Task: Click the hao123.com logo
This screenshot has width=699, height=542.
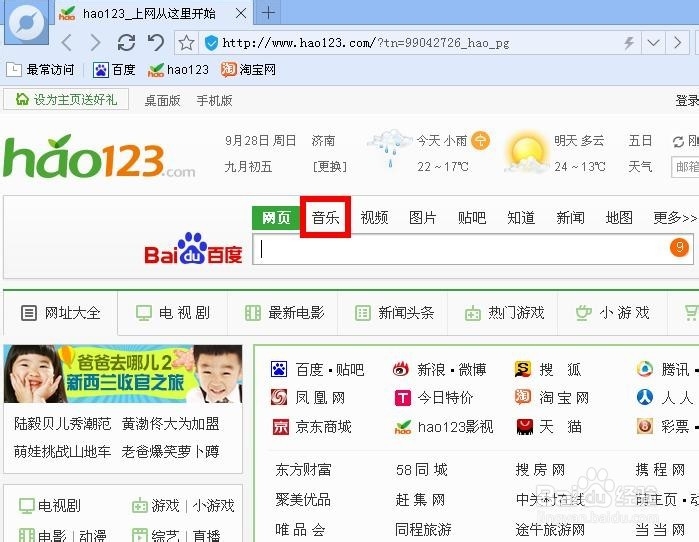Action: click(99, 156)
